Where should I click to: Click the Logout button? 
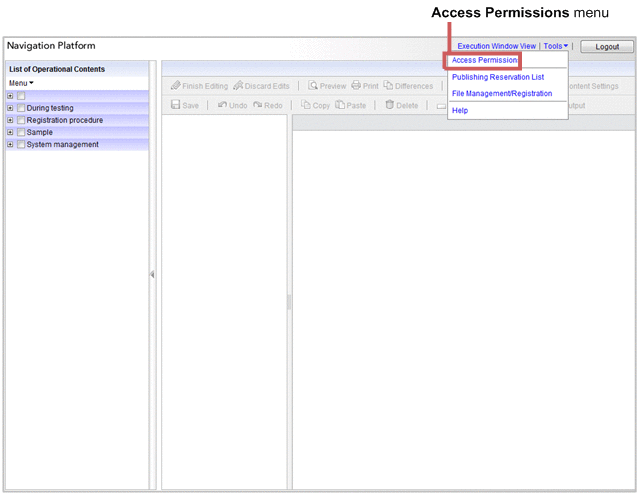[607, 46]
